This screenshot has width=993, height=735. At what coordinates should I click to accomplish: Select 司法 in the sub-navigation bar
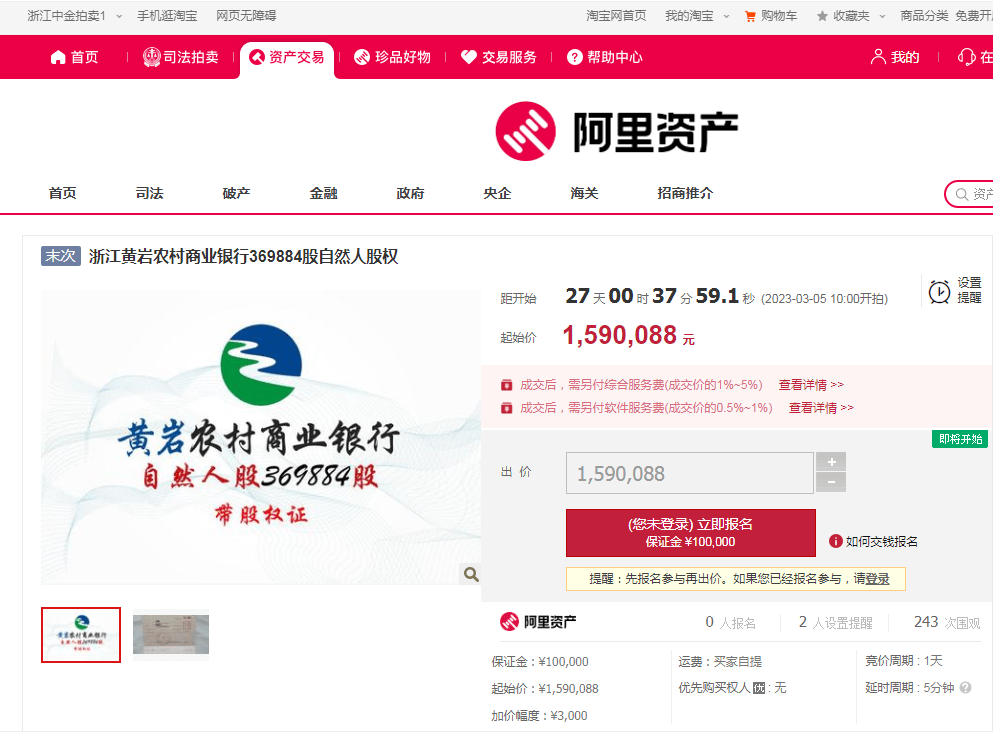point(149,193)
